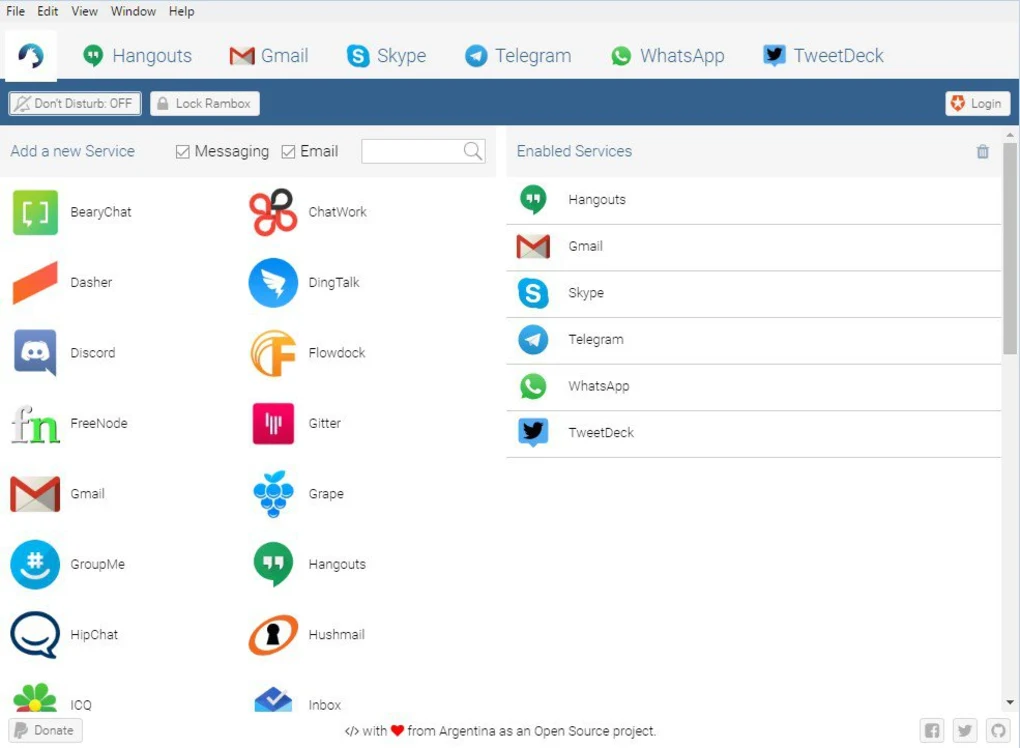1020x748 pixels.
Task: Add the DingTalk service via its icon
Action: tap(273, 283)
